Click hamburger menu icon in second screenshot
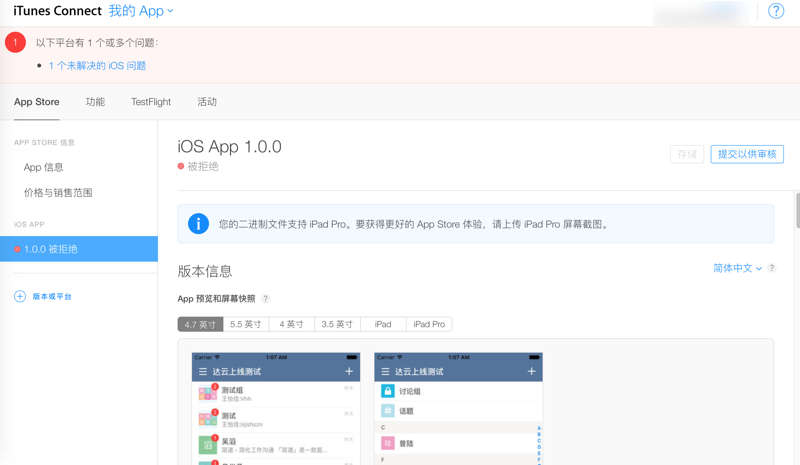This screenshot has width=800, height=465. coord(386,371)
